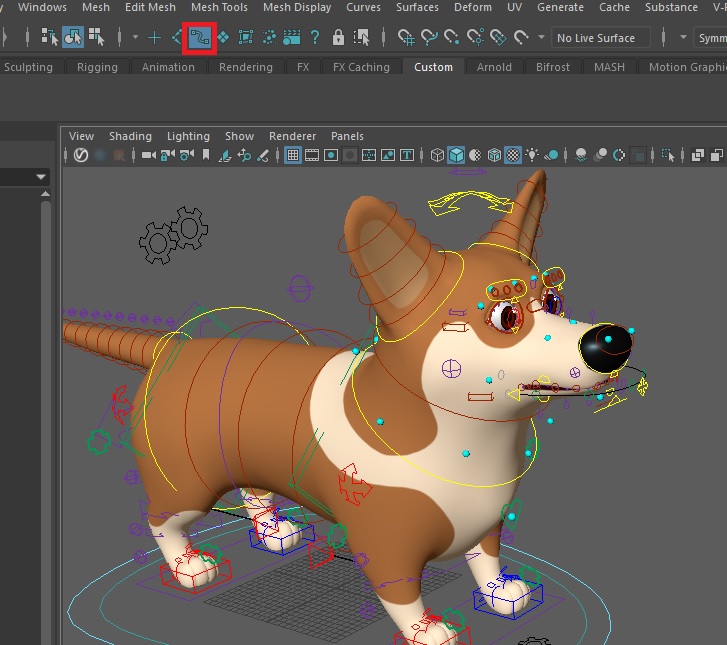727x645 pixels.
Task: Click the gears settings control near dog's tail
Action: (173, 235)
